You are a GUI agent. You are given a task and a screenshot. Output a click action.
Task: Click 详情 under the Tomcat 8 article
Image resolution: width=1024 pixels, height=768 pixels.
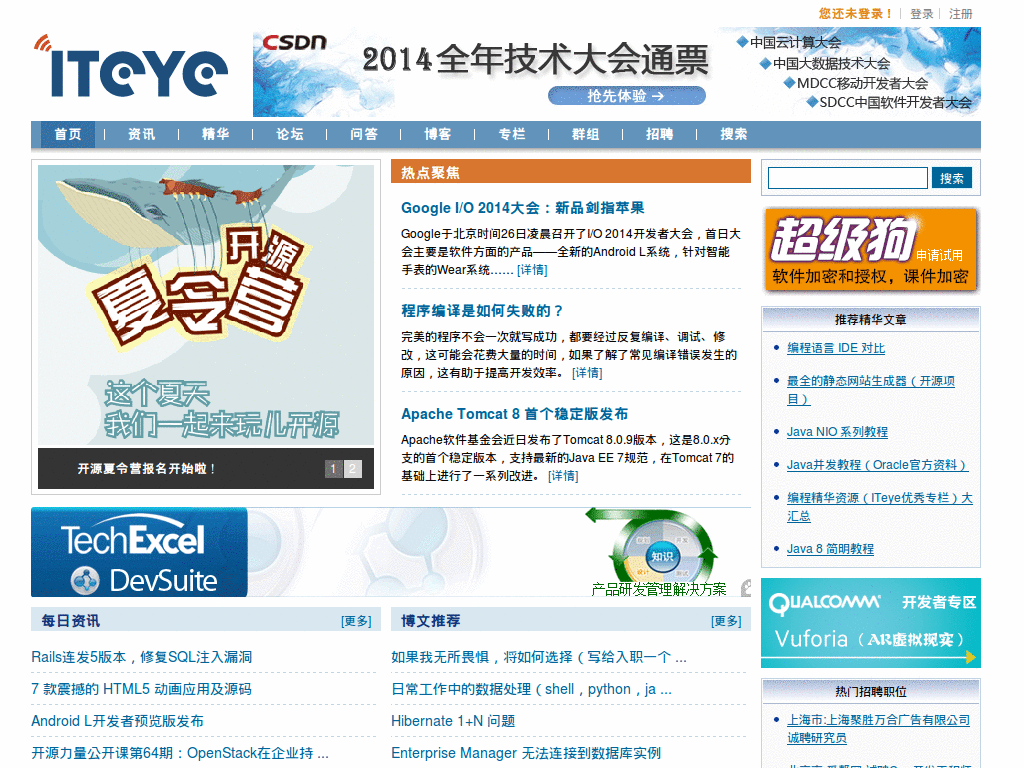(563, 476)
